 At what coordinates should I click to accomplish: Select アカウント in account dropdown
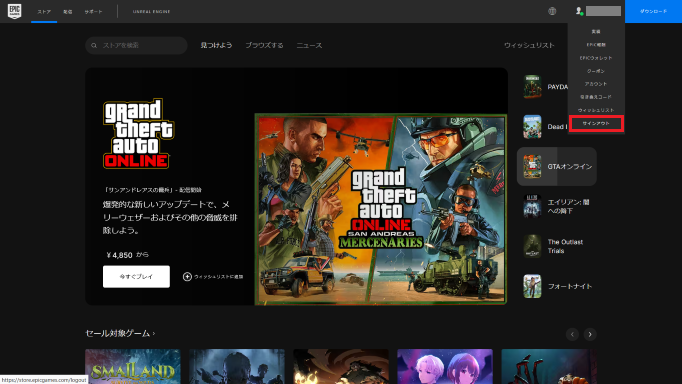pyautogui.click(x=596, y=84)
